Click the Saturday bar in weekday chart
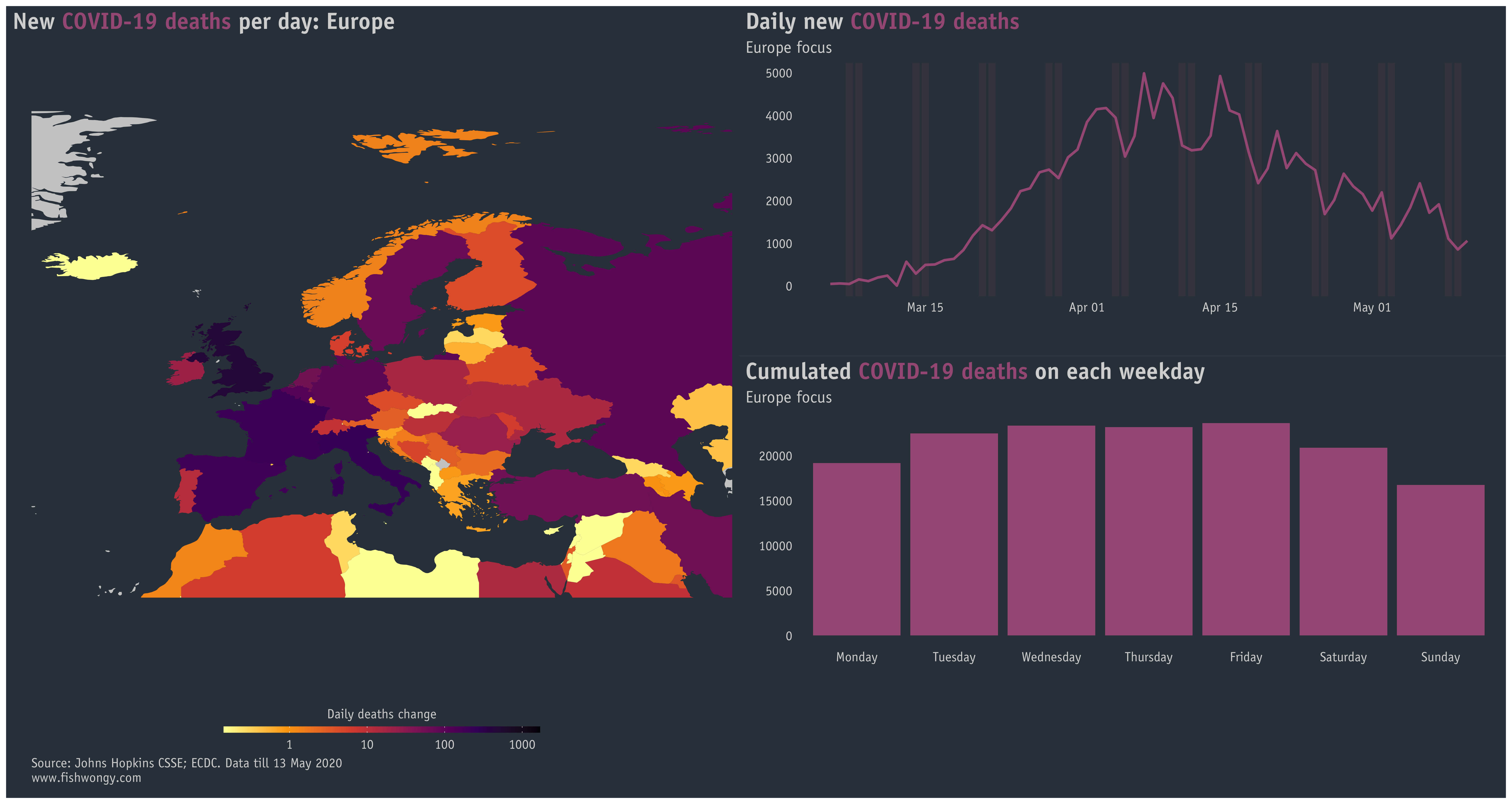 coord(1344,542)
